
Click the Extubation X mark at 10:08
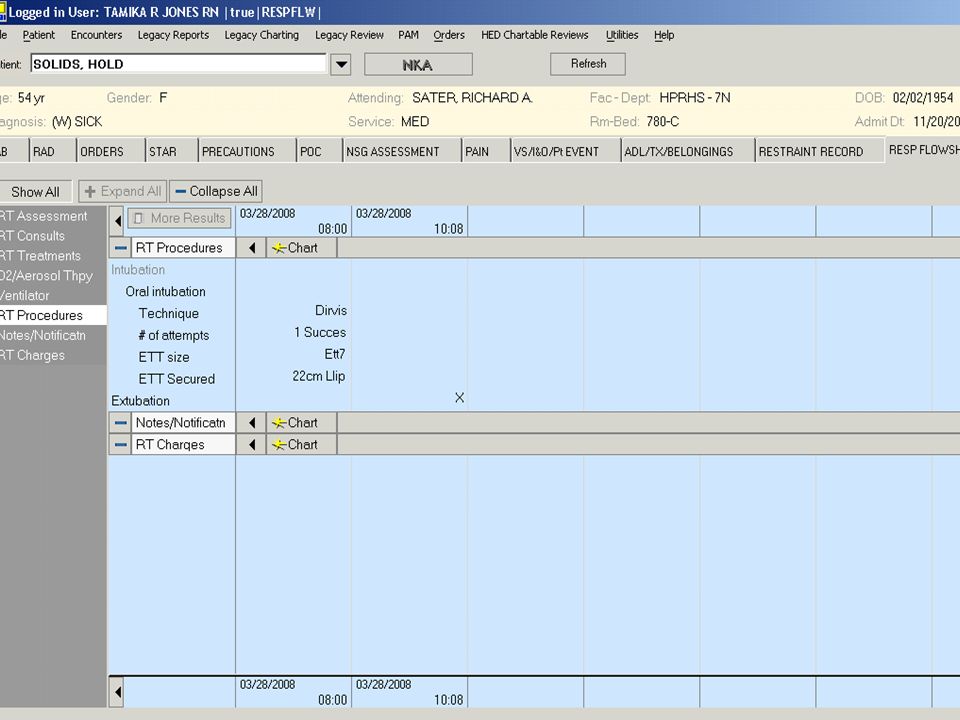click(459, 398)
